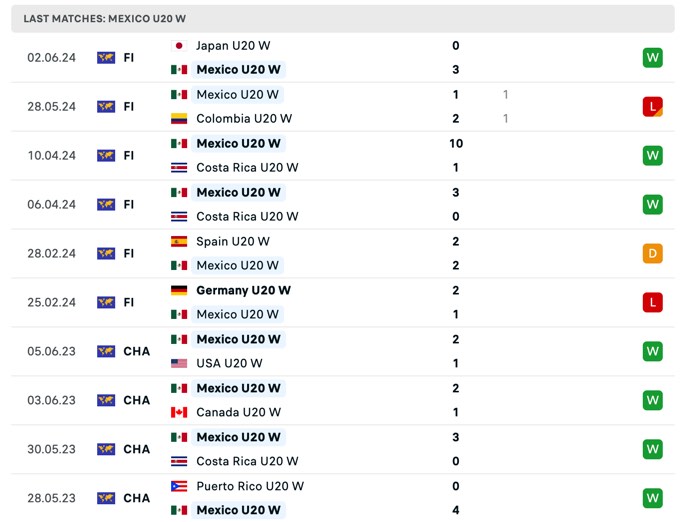
Task: Open Colombia U20 W team page
Action: 244,119
